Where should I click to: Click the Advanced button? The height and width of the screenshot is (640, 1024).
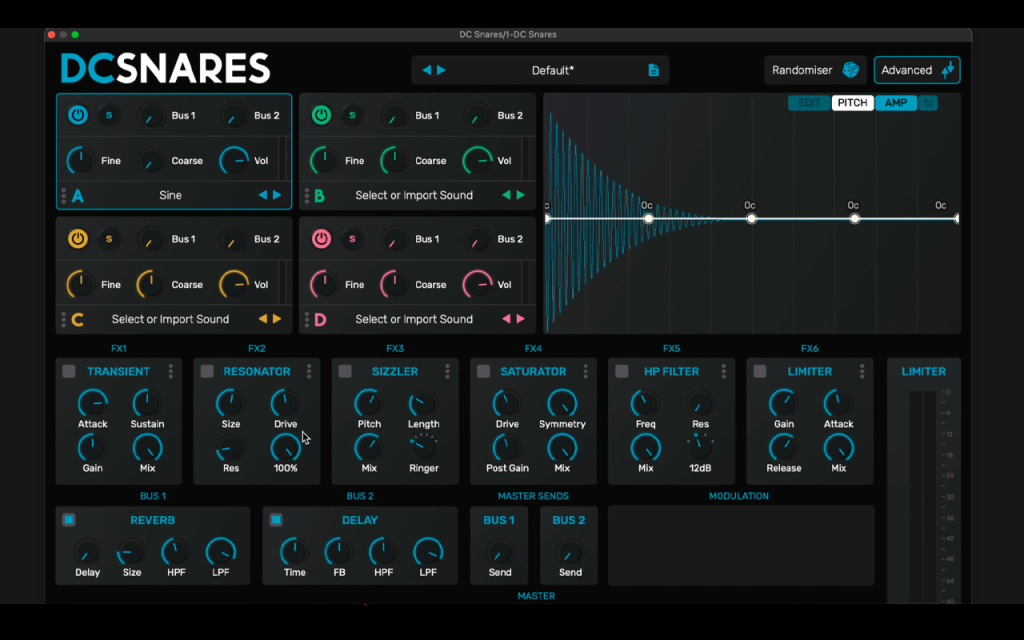click(x=917, y=70)
